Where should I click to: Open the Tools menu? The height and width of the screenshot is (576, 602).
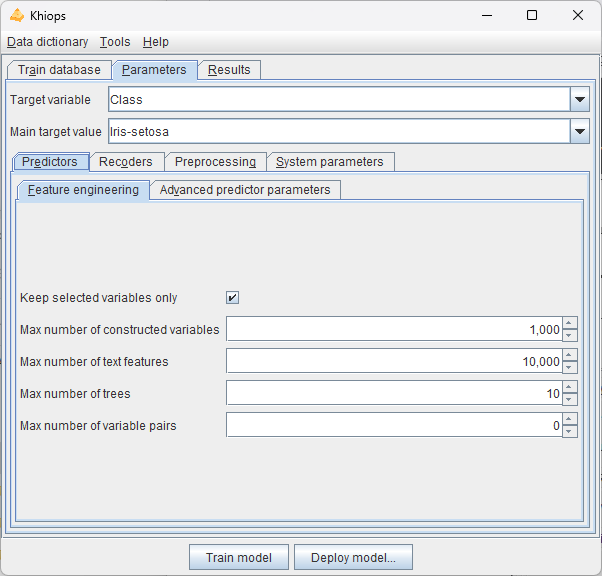[115, 42]
